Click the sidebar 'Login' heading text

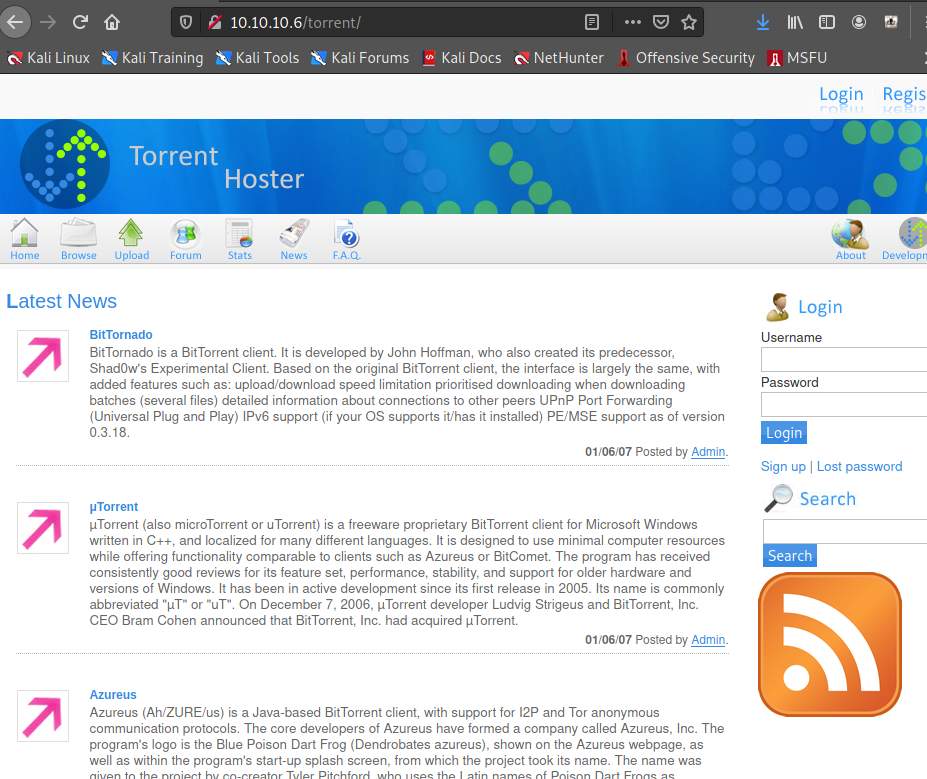click(x=820, y=307)
